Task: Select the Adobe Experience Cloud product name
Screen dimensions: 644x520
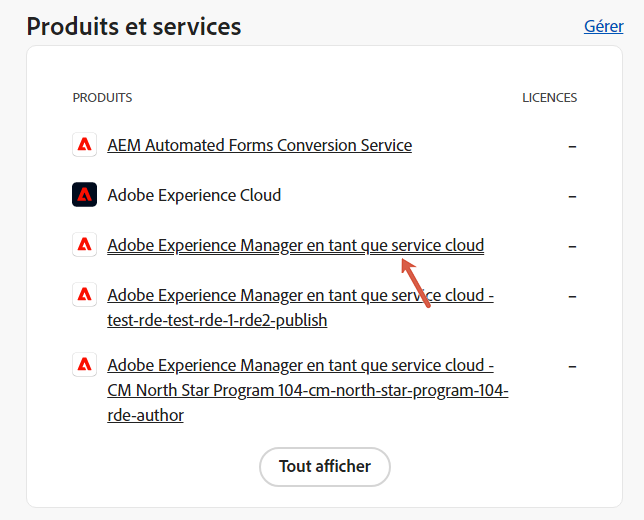Action: pyautogui.click(x=194, y=195)
